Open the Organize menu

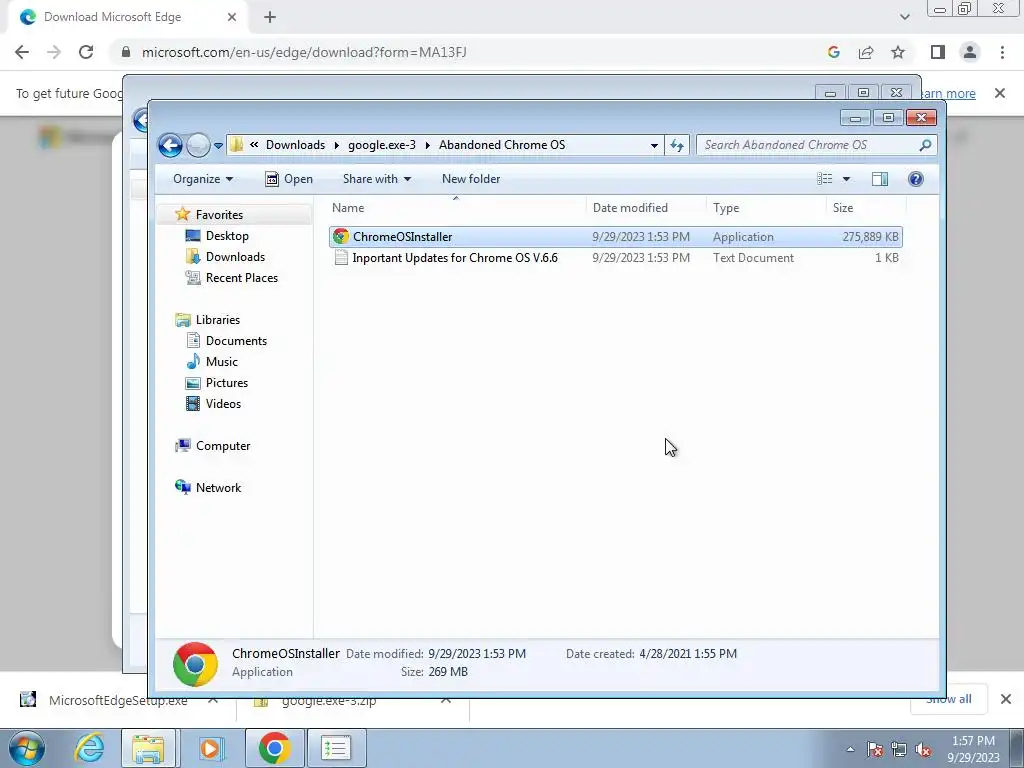(x=202, y=179)
